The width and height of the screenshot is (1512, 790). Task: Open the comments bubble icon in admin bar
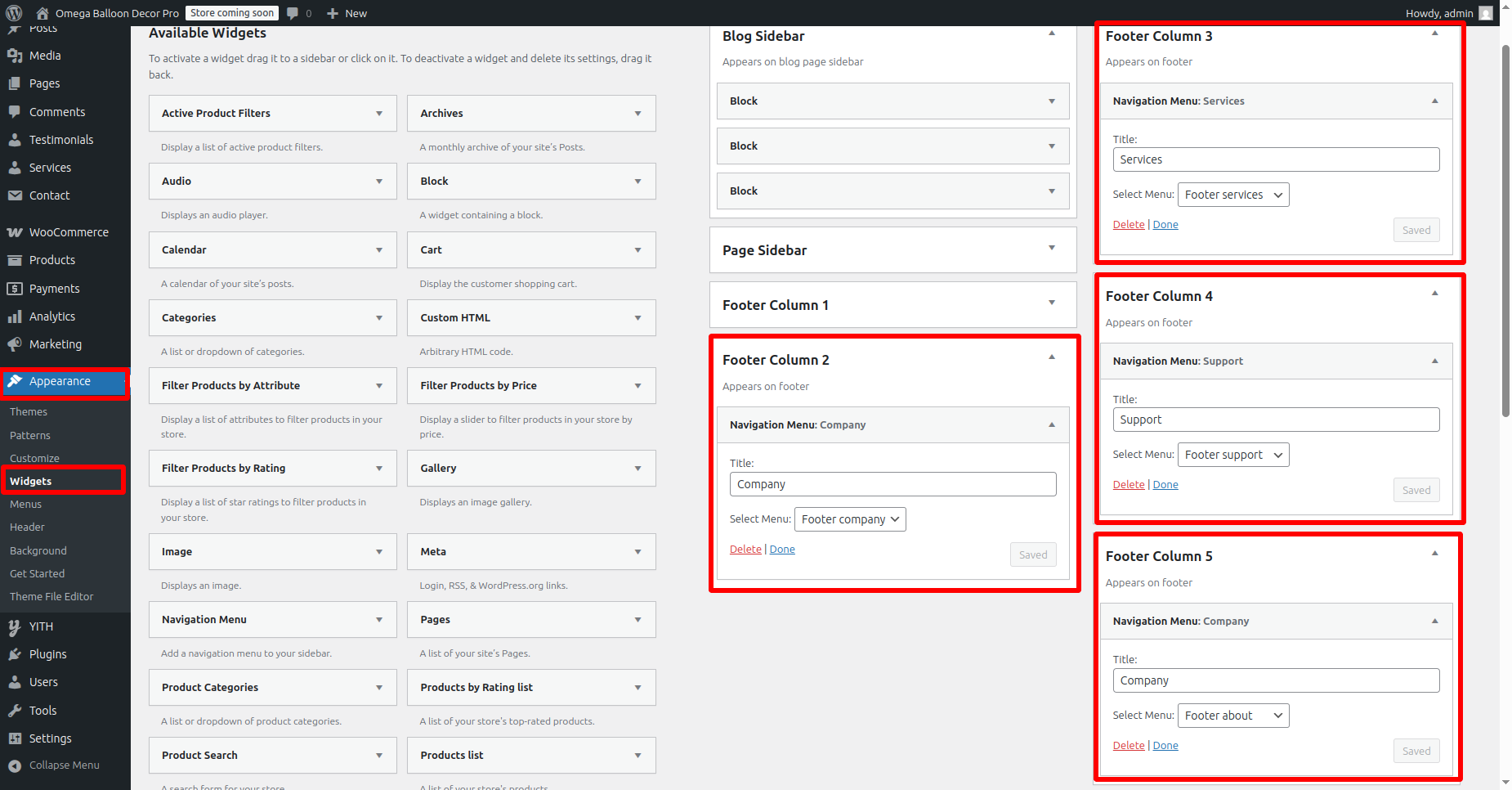point(293,13)
